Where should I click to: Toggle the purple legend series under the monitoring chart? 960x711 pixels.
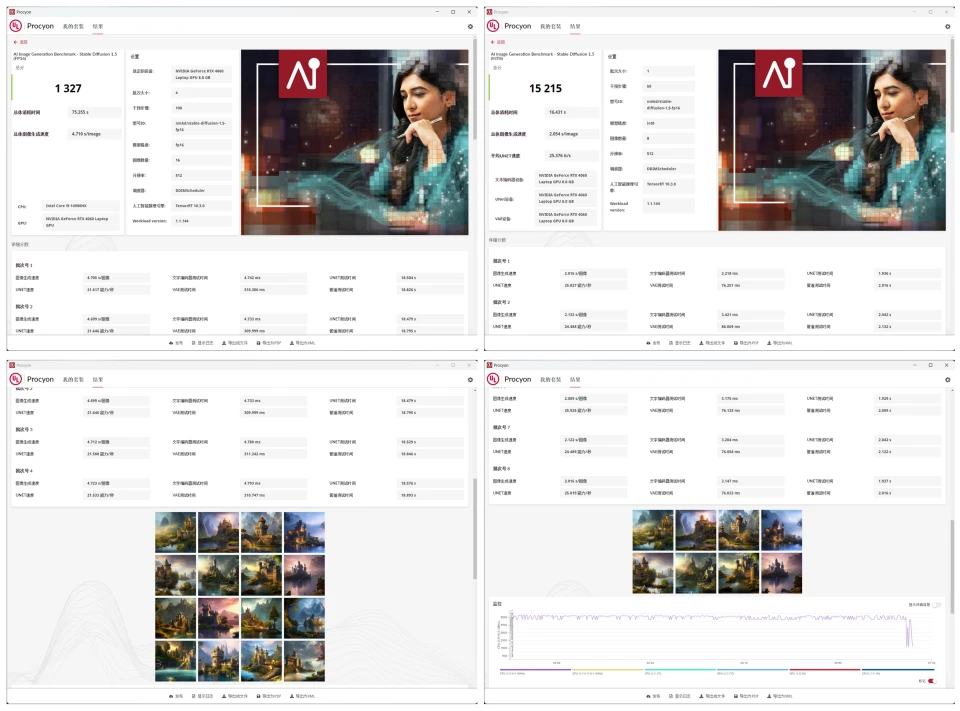click(535, 671)
